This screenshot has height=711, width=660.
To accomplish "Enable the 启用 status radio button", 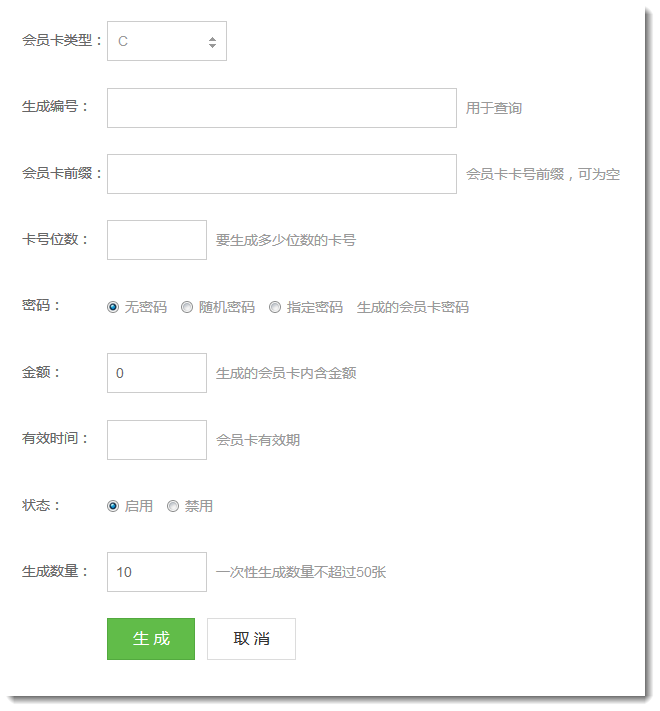I will [113, 506].
